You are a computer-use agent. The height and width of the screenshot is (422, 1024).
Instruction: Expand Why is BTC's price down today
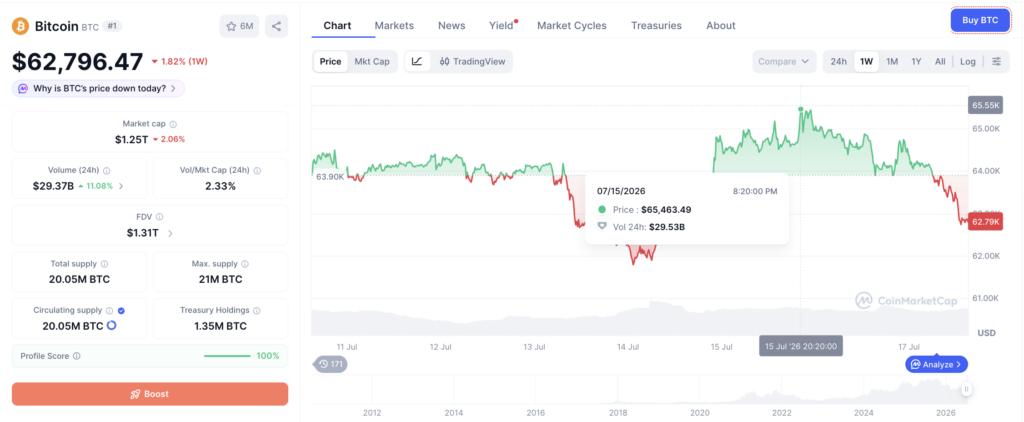click(98, 88)
